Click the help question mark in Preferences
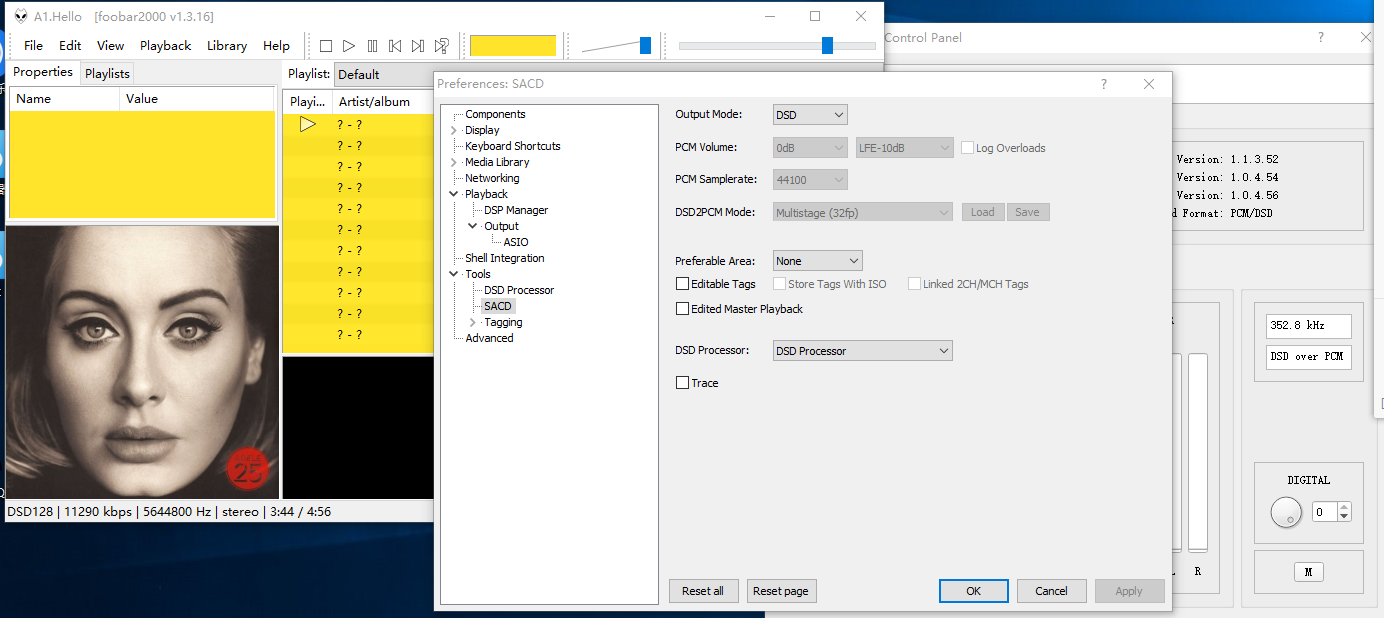 coord(1104,85)
